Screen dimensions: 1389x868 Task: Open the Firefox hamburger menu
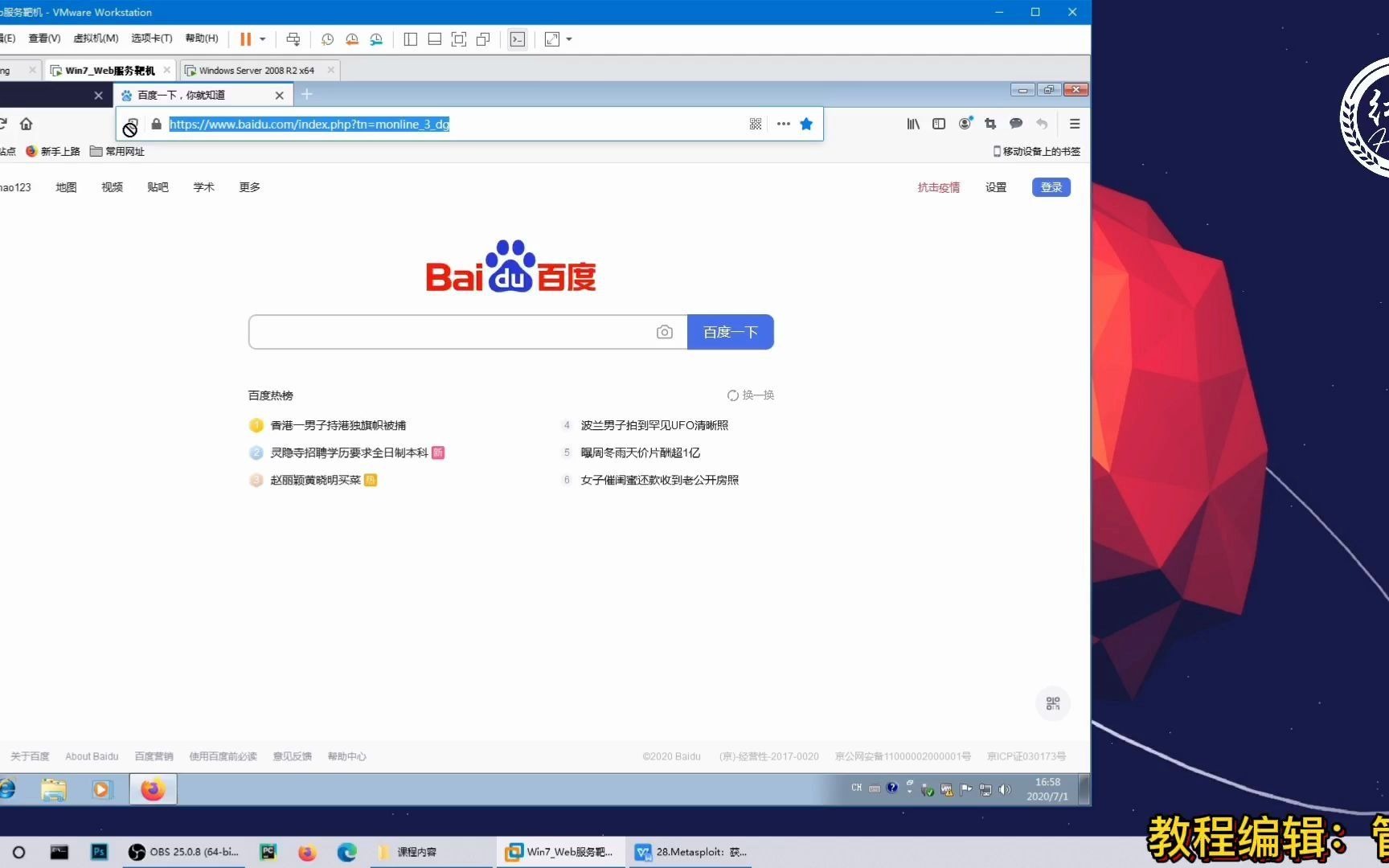1074,124
